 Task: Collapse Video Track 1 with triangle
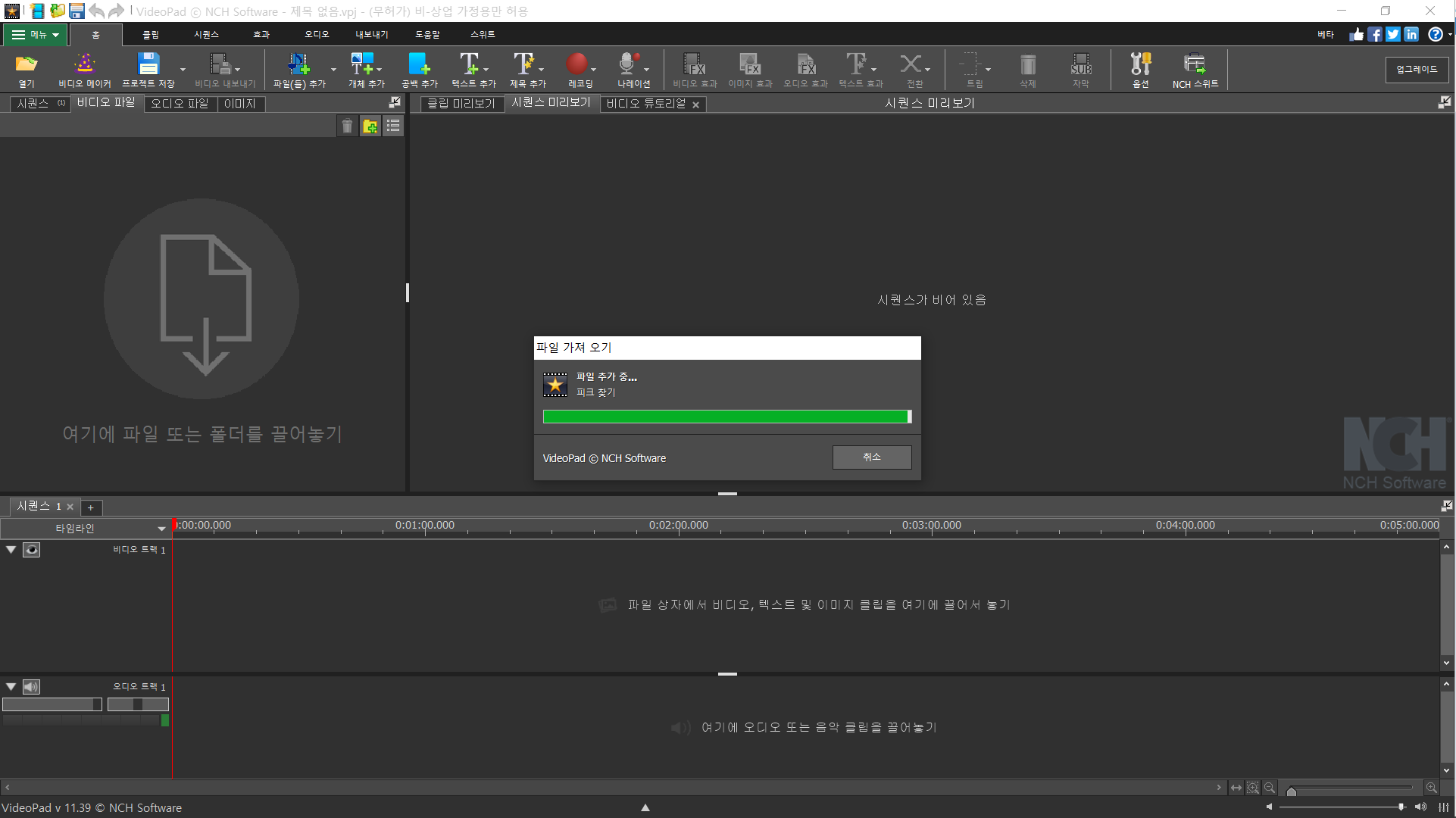click(11, 550)
